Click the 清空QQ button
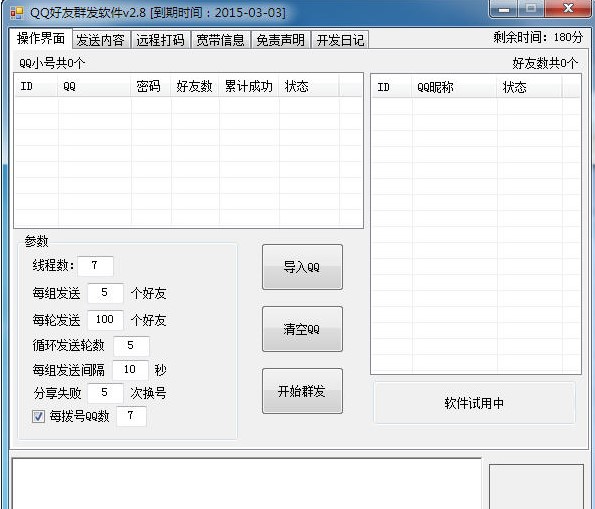Screen dimensions: 595x509 pos(302,329)
